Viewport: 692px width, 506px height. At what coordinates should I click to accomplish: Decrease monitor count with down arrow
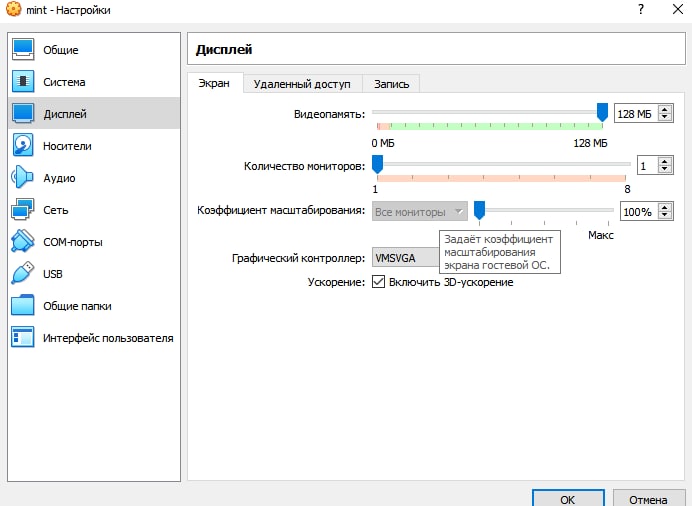665,169
